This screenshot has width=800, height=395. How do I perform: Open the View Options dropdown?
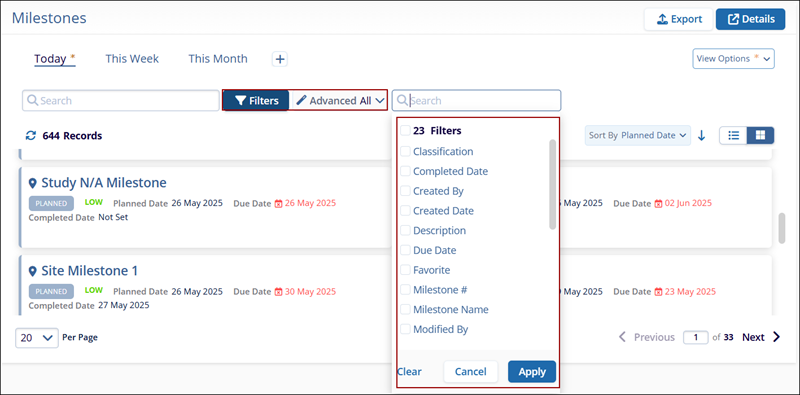coord(734,59)
